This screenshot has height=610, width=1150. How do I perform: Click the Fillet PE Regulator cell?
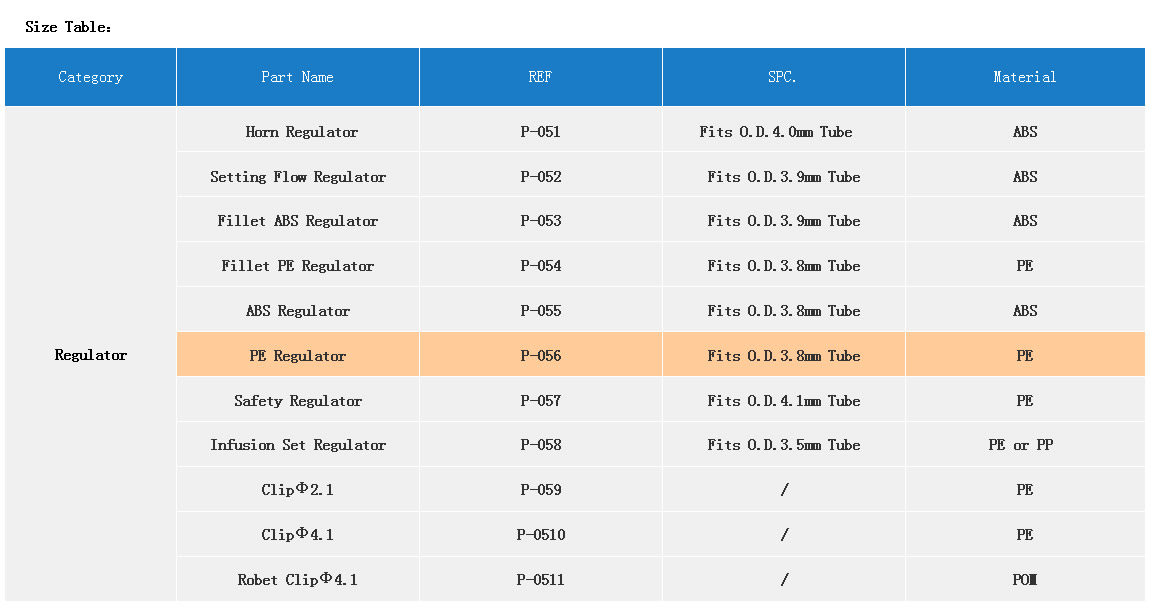tap(298, 266)
